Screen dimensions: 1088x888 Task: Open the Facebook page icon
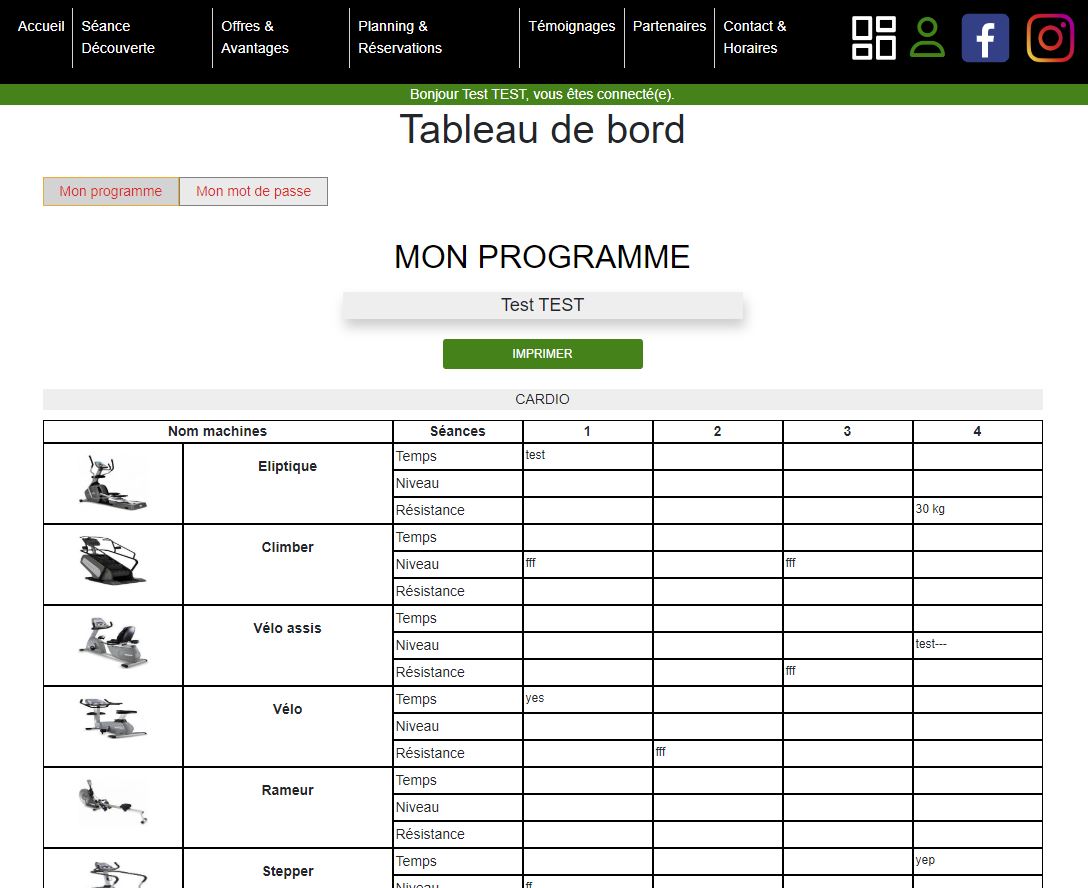coord(985,38)
